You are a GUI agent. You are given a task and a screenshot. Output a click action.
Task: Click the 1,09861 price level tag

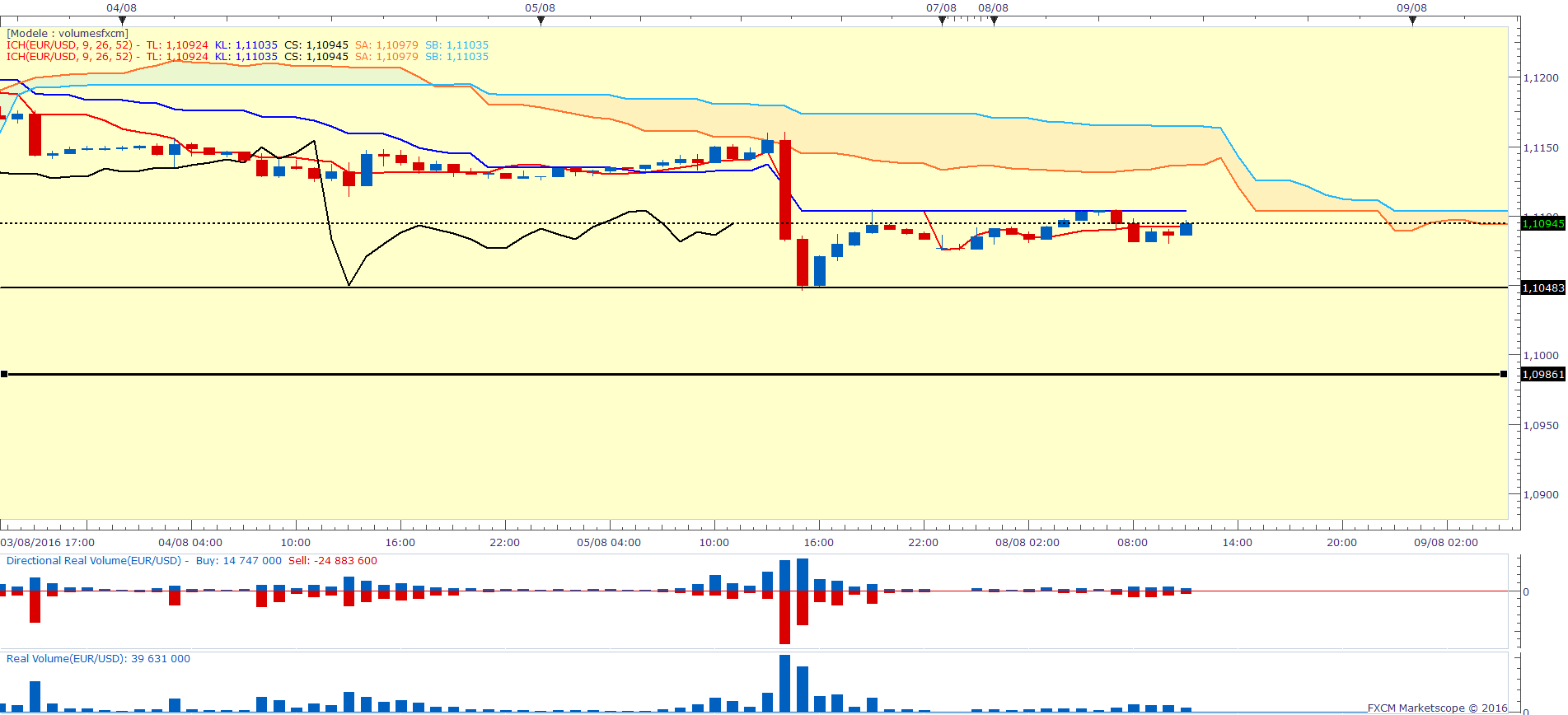[1542, 375]
